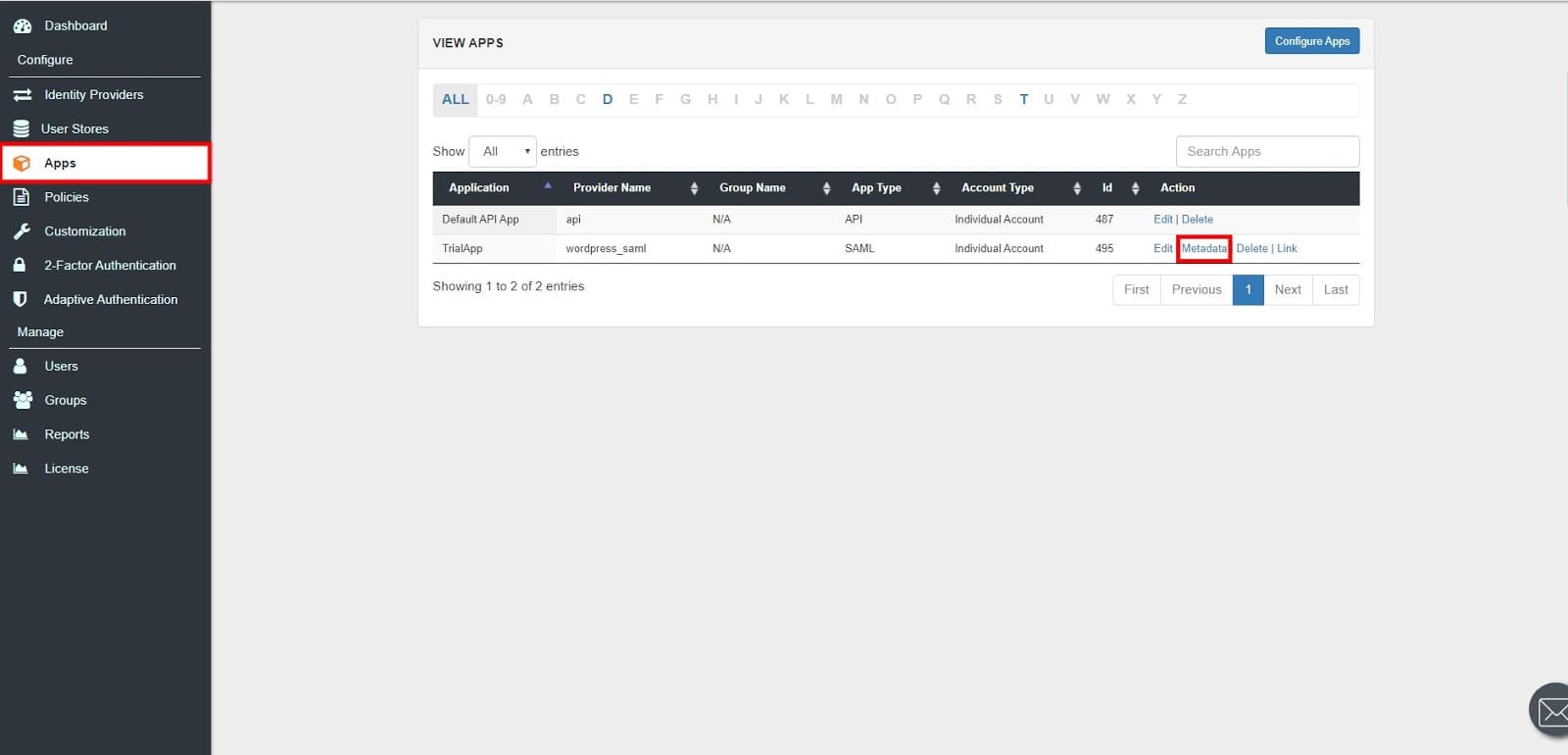Image resolution: width=1568 pixels, height=755 pixels.
Task: Click the Groups people icon
Action: (23, 400)
